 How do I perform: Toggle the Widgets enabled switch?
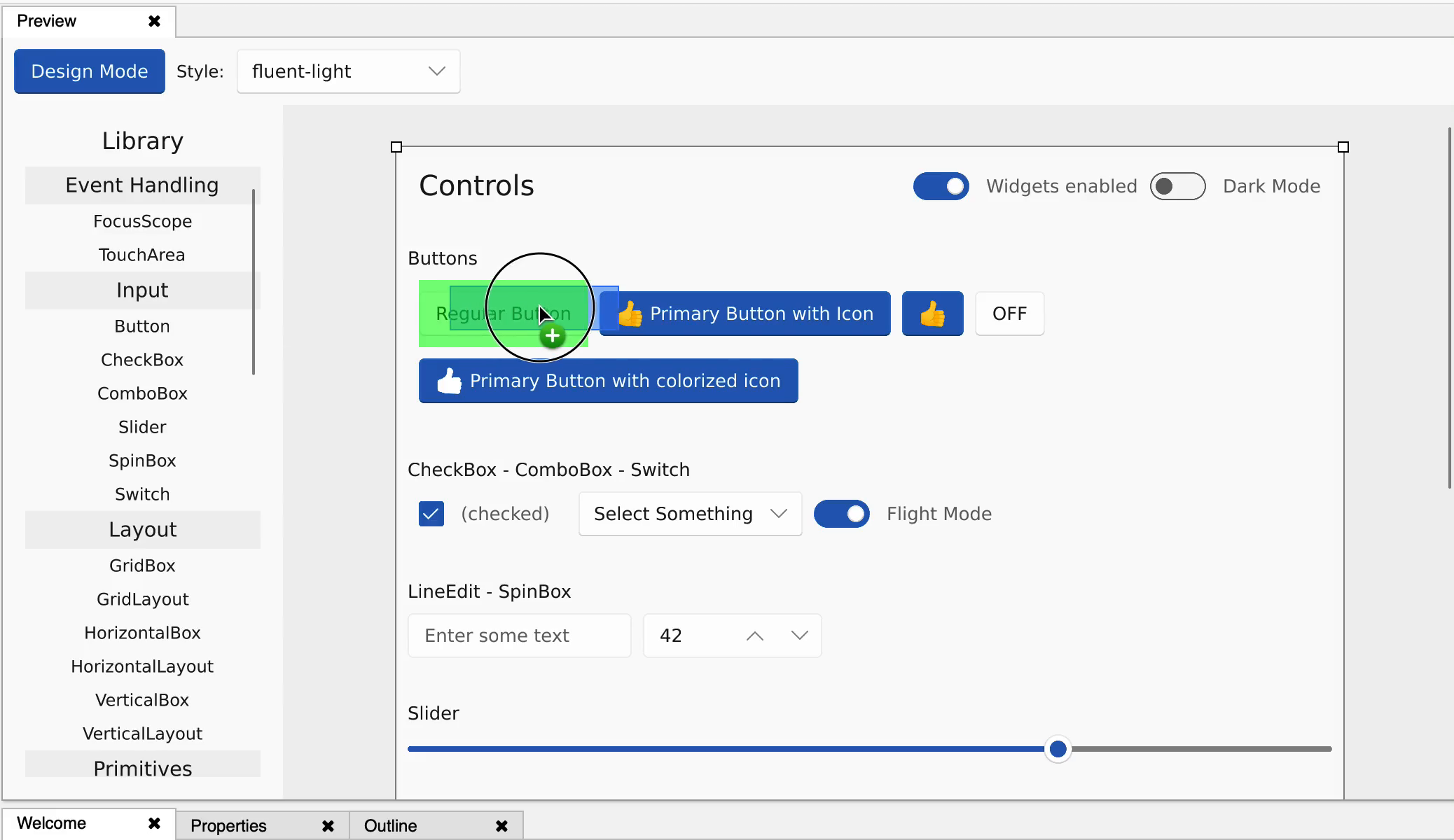click(x=941, y=186)
